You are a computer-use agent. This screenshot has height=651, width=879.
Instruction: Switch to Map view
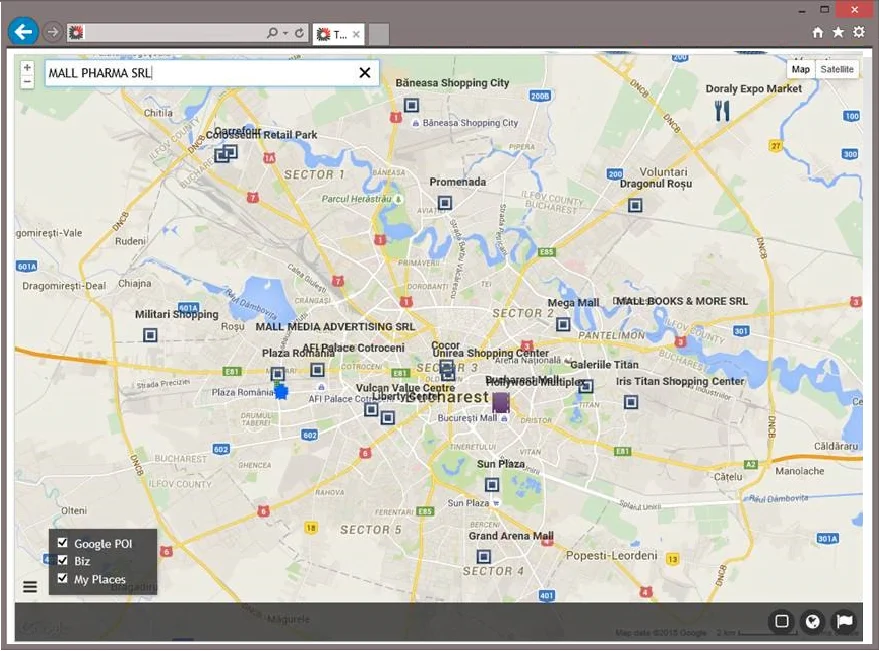pyautogui.click(x=801, y=70)
